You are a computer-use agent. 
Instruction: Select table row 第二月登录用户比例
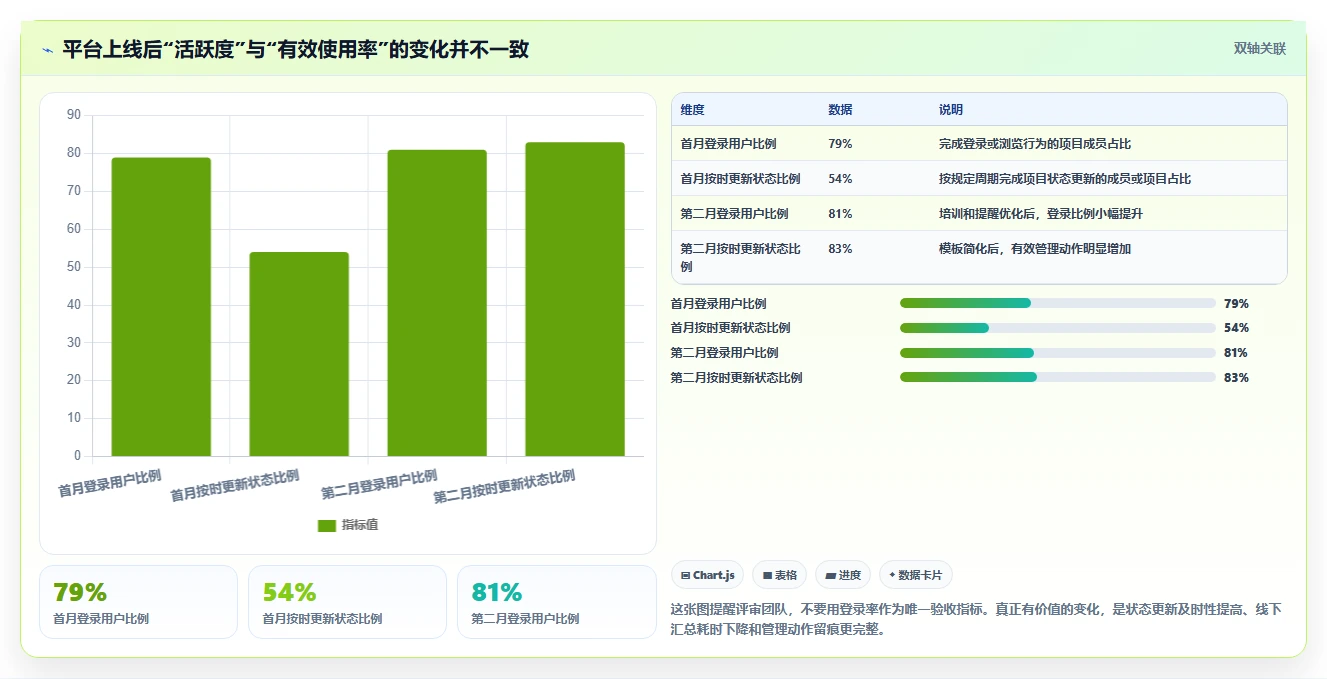979,214
